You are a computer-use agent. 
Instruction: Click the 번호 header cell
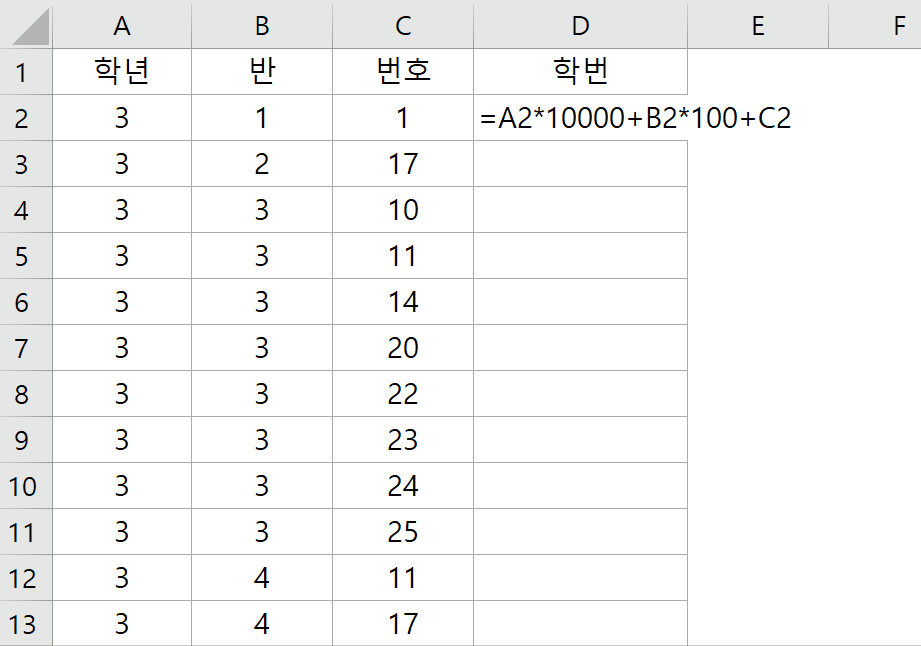point(403,72)
